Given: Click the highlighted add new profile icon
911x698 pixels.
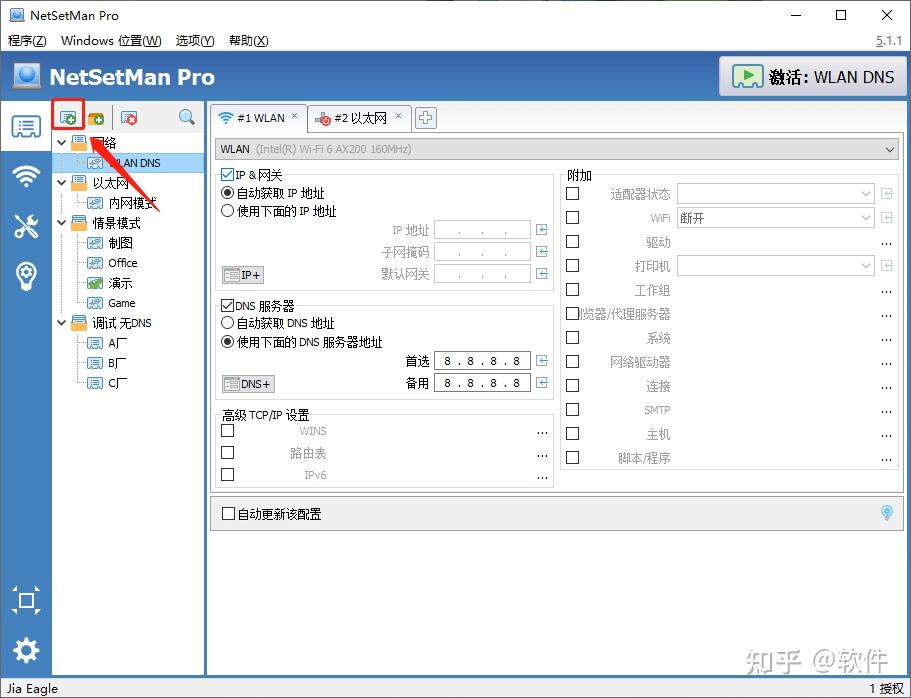Looking at the screenshot, I should (x=67, y=117).
